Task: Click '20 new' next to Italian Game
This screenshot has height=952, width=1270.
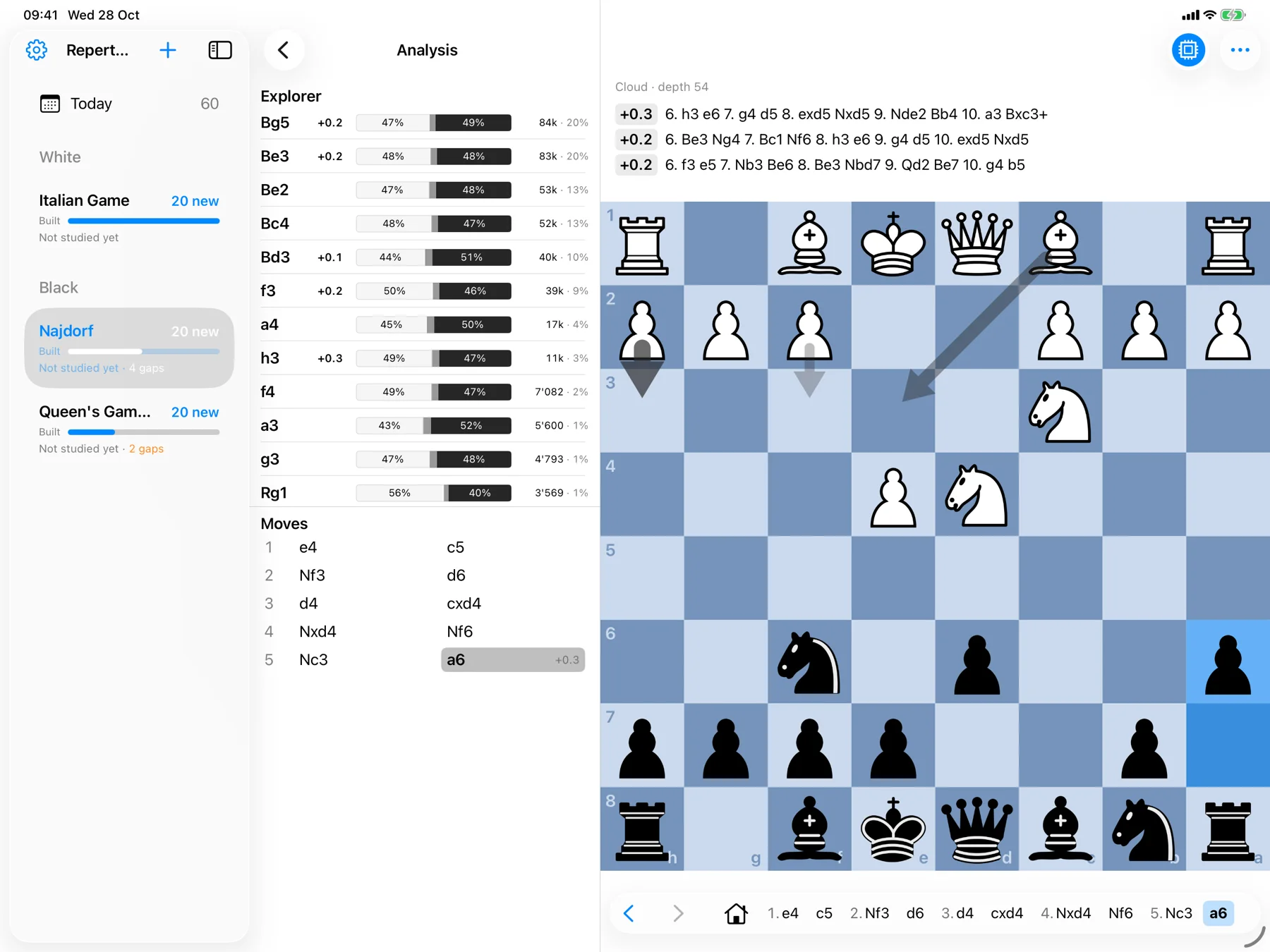Action: click(195, 201)
